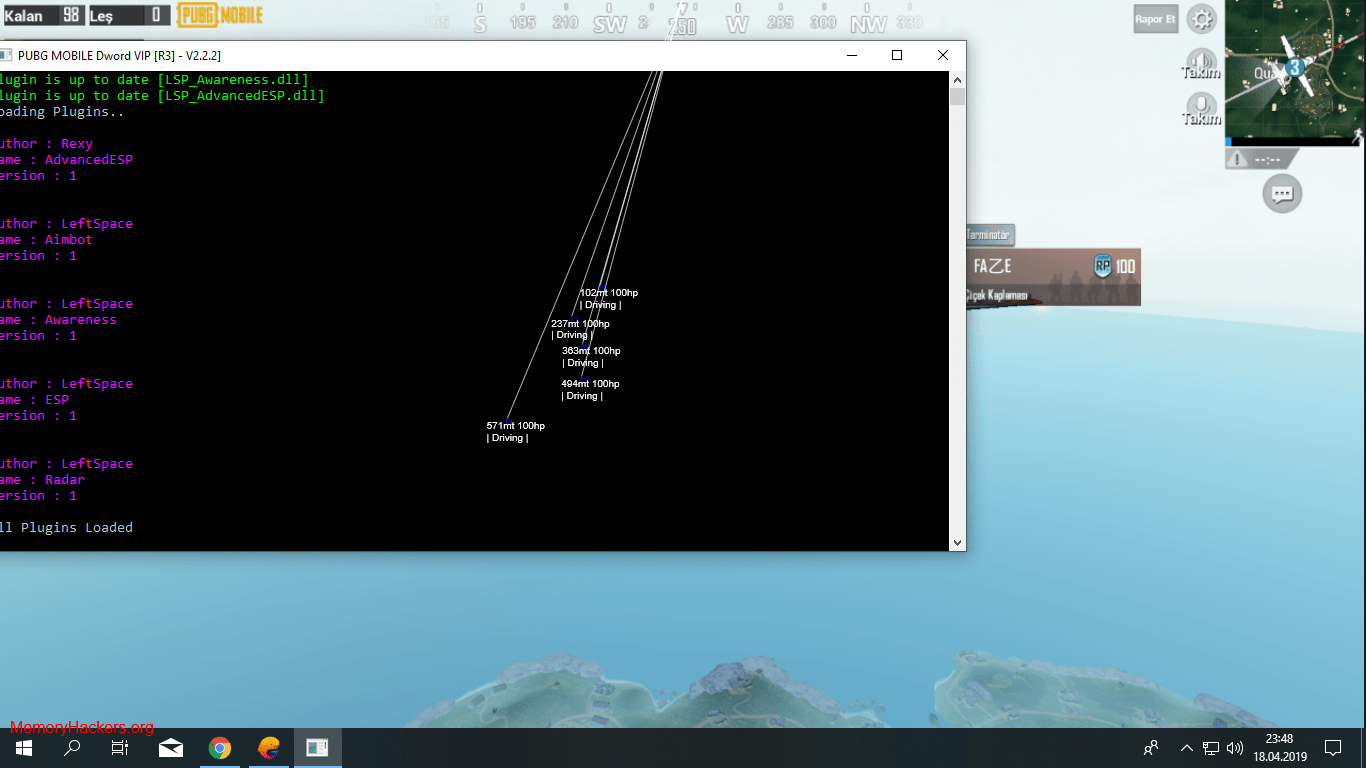The height and width of the screenshot is (768, 1366).
Task: Switch to the active console taskbar icon
Action: click(318, 748)
